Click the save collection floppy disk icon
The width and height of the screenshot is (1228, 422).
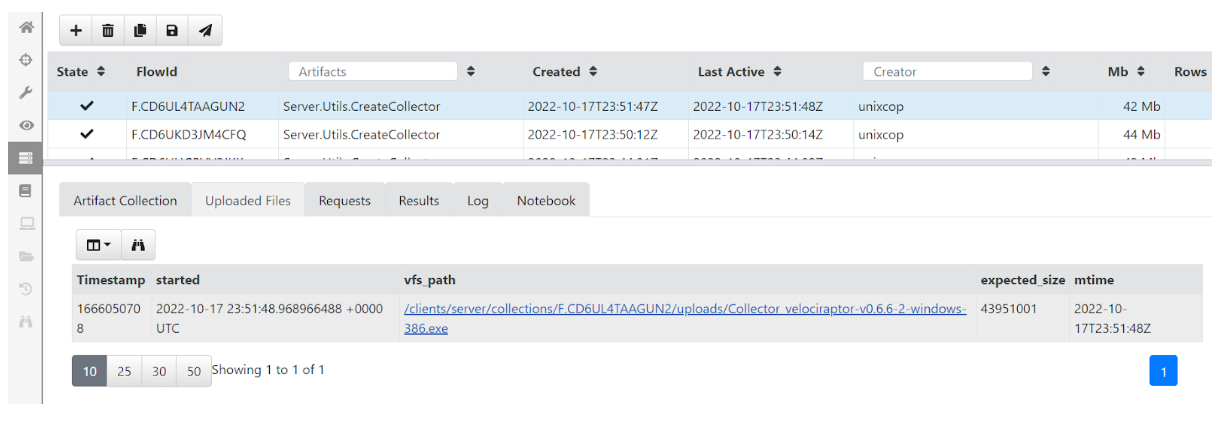coord(172,31)
